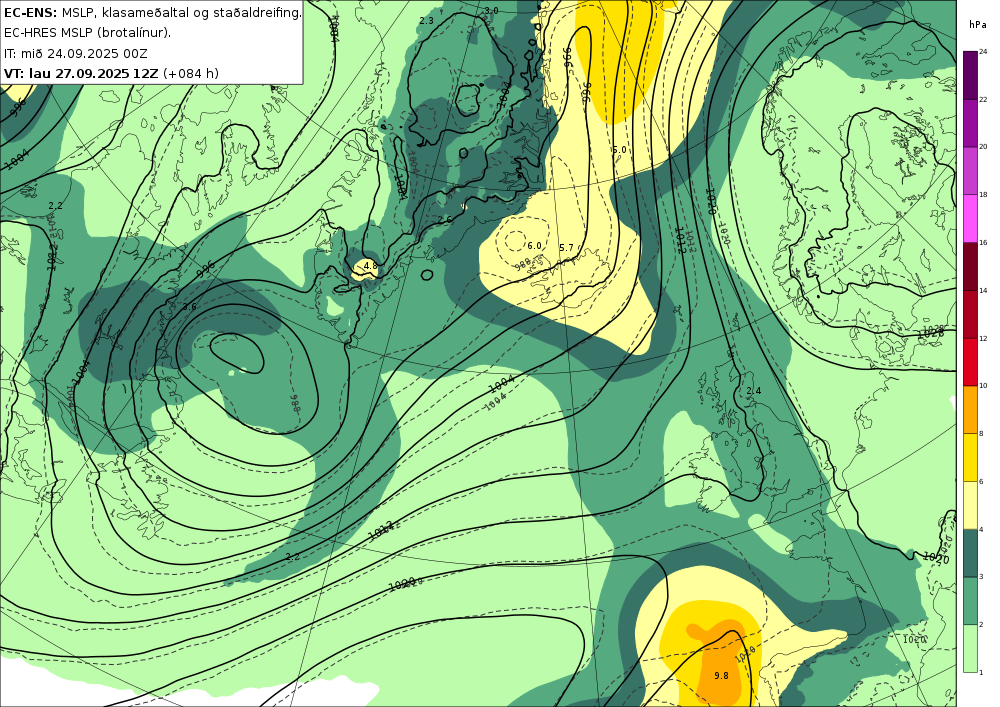The height and width of the screenshot is (707, 1000).
Task: Click the 'hPa' unit label above legend
Action: [x=976, y=25]
